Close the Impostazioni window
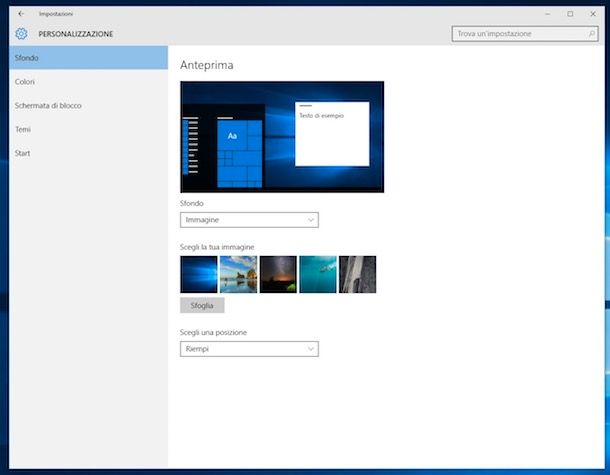Viewport: 610px width, 475px height. pyautogui.click(x=593, y=14)
